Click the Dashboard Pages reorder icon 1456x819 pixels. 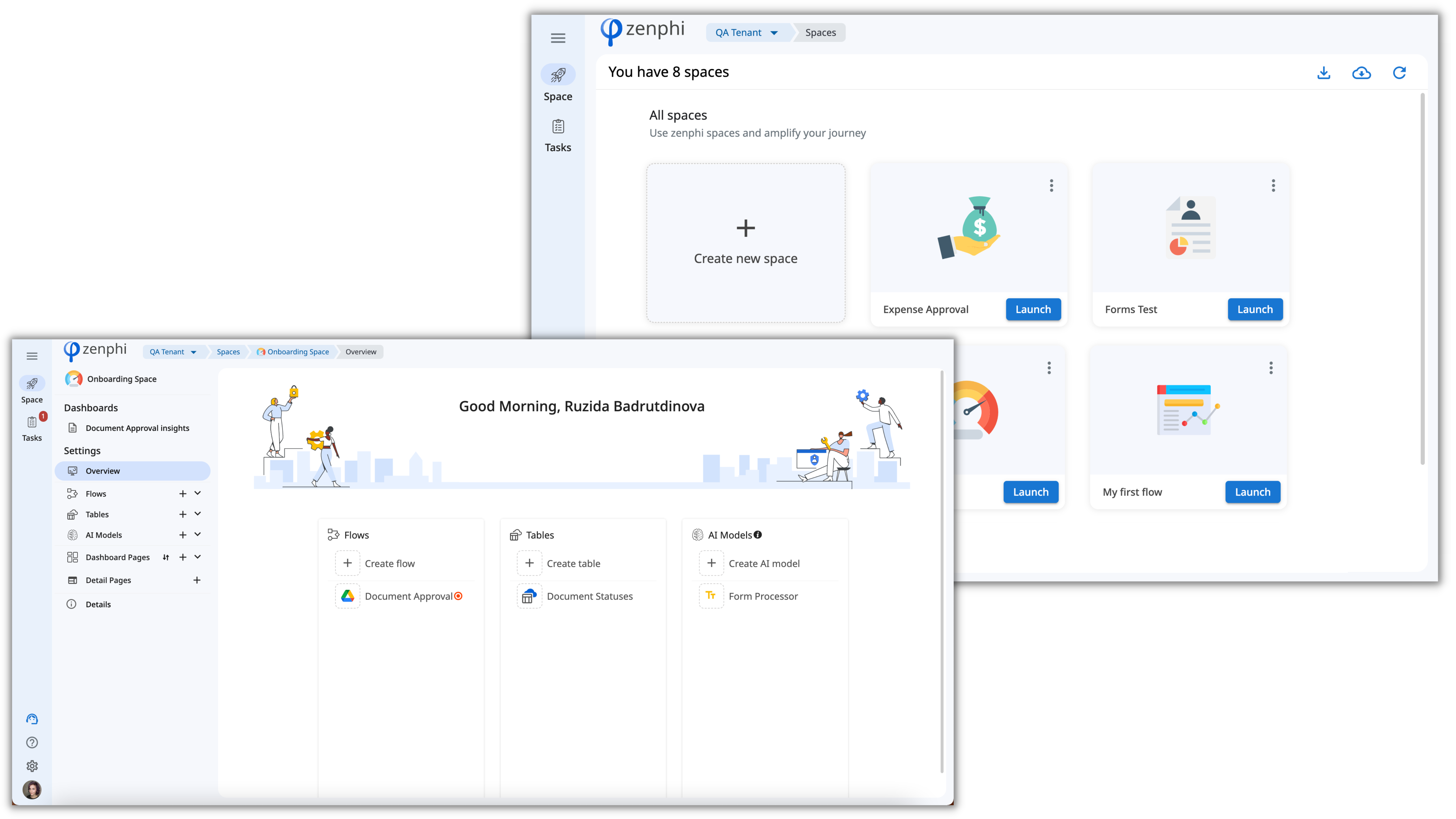tap(166, 557)
